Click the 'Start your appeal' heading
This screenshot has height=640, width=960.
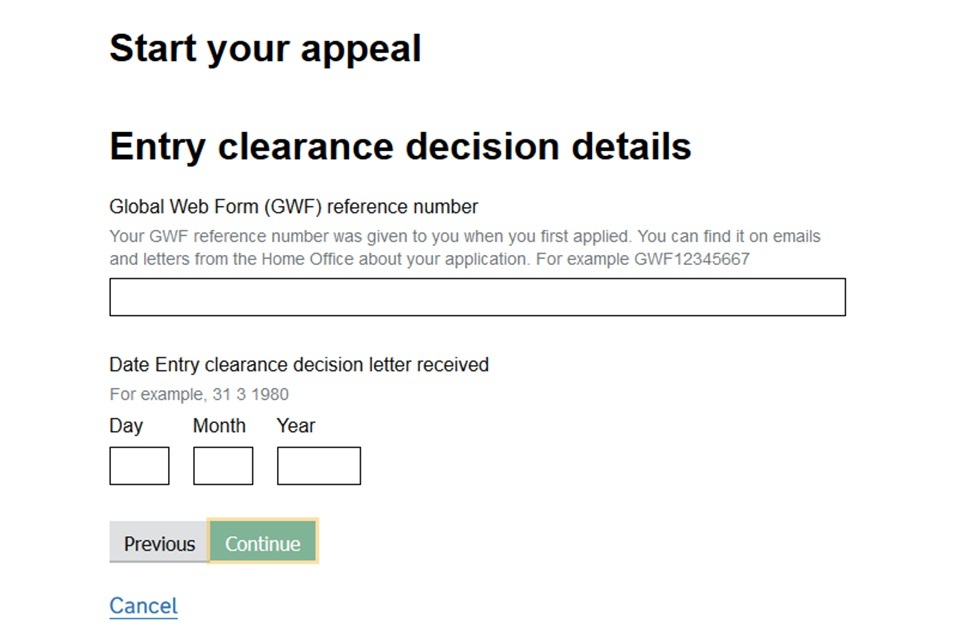point(265,49)
